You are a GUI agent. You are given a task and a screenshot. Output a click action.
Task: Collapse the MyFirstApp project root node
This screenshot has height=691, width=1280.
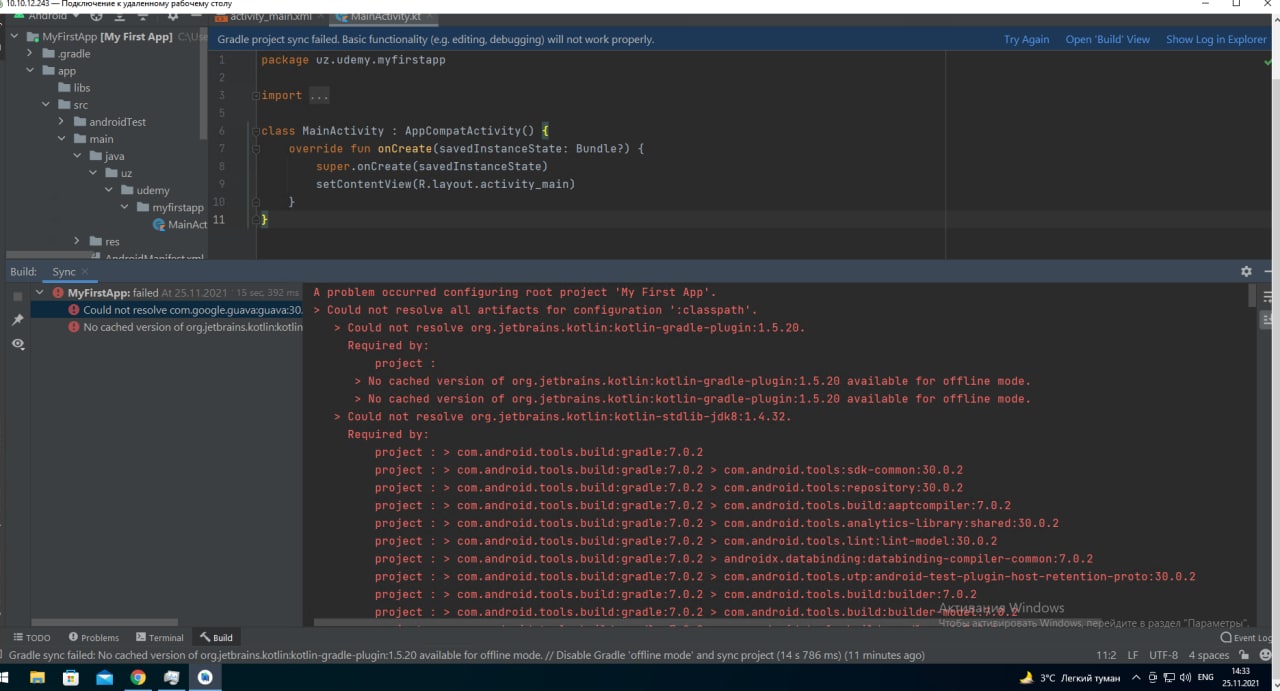[15, 37]
